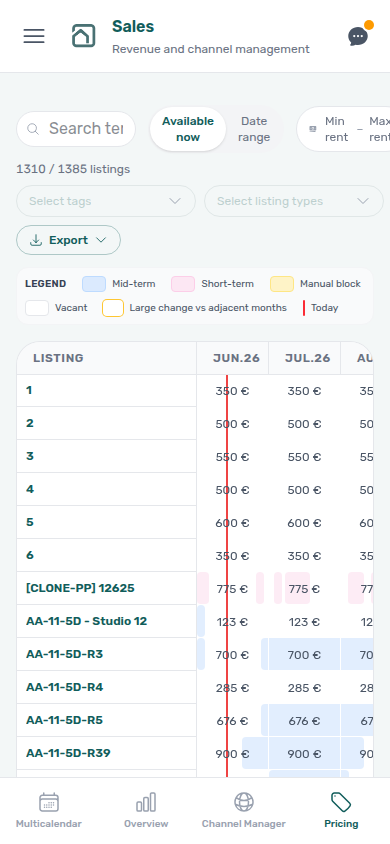Go to the Overview tab

146,811
